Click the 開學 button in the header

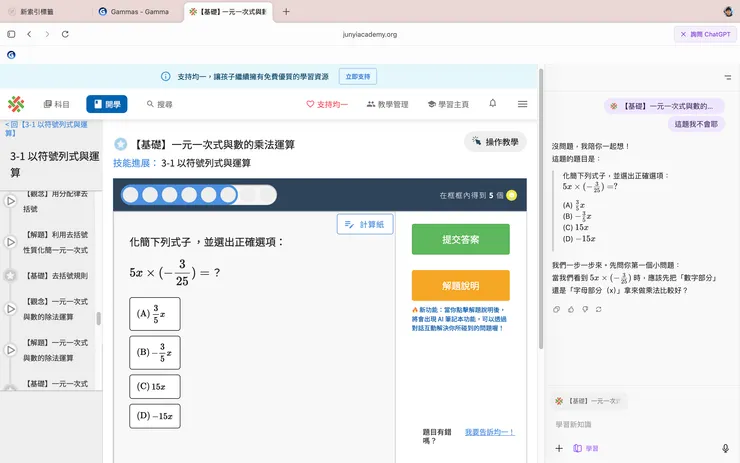click(x=107, y=104)
